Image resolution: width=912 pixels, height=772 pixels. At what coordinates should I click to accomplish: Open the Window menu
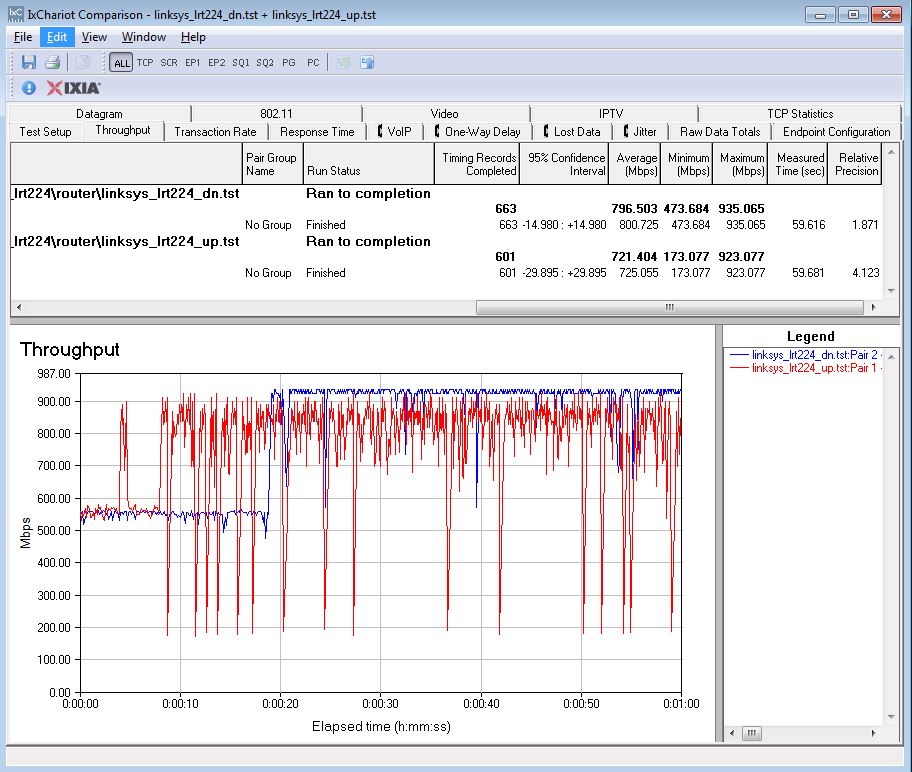(144, 37)
